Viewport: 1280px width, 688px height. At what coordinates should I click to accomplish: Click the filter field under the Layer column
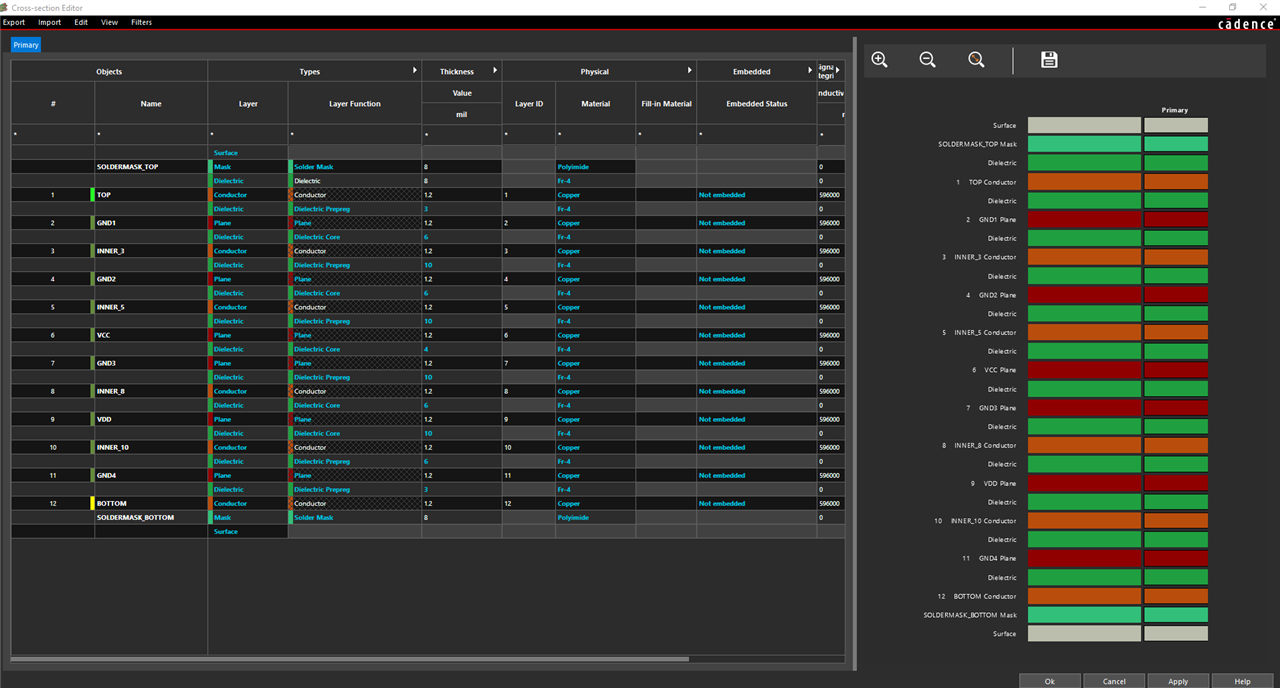[248, 133]
